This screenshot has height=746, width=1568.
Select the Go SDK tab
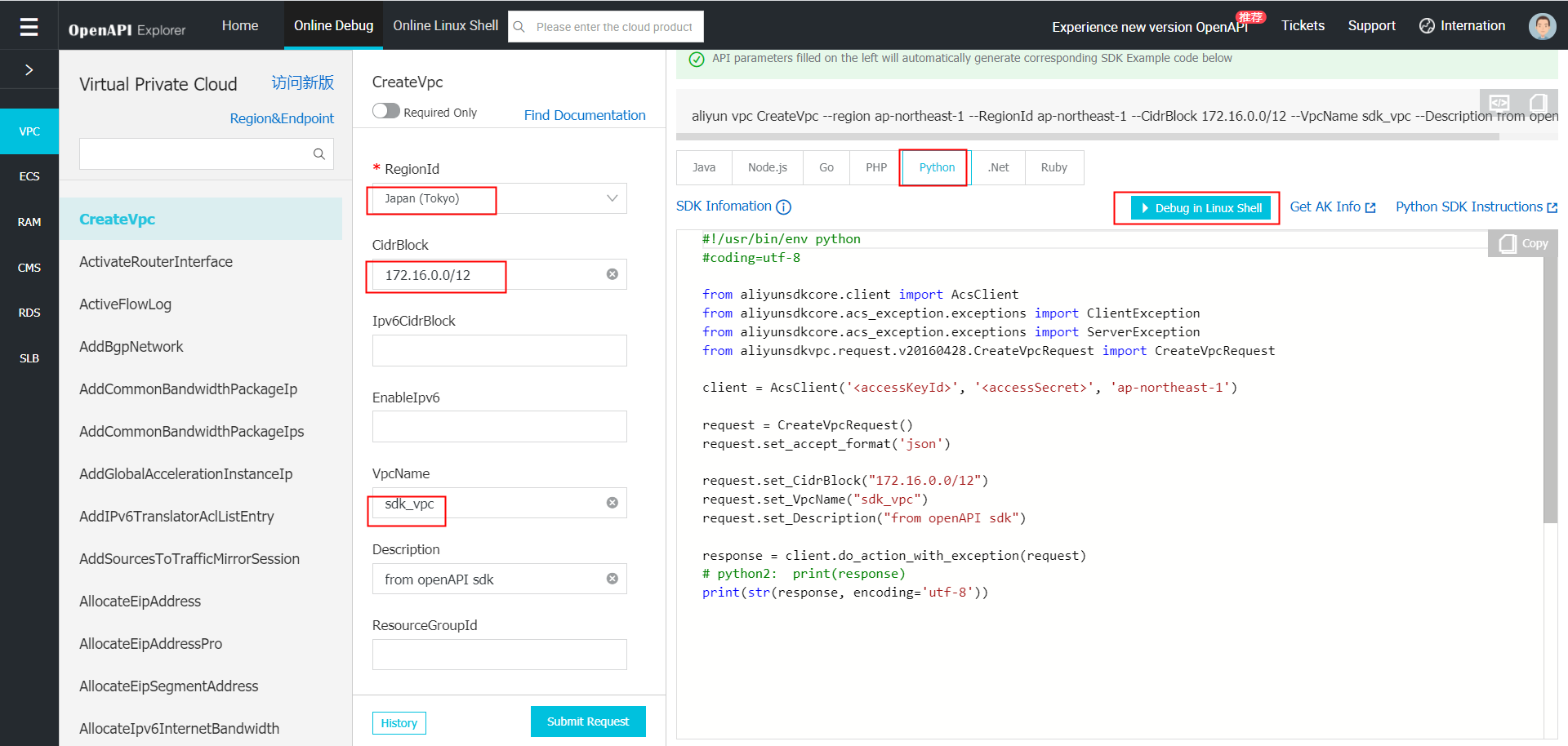point(826,167)
